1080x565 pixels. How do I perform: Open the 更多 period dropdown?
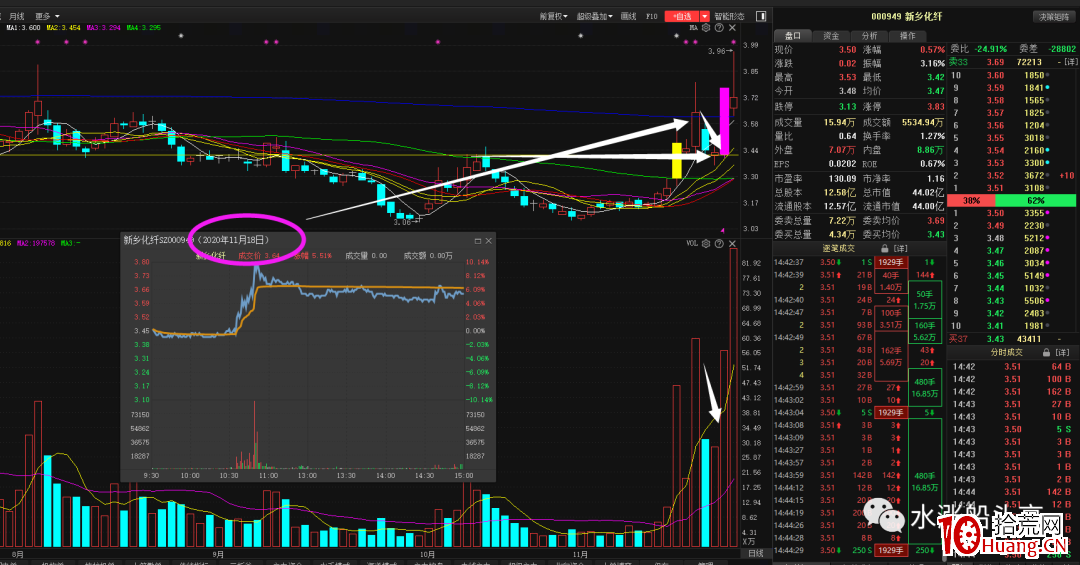[x=47, y=16]
